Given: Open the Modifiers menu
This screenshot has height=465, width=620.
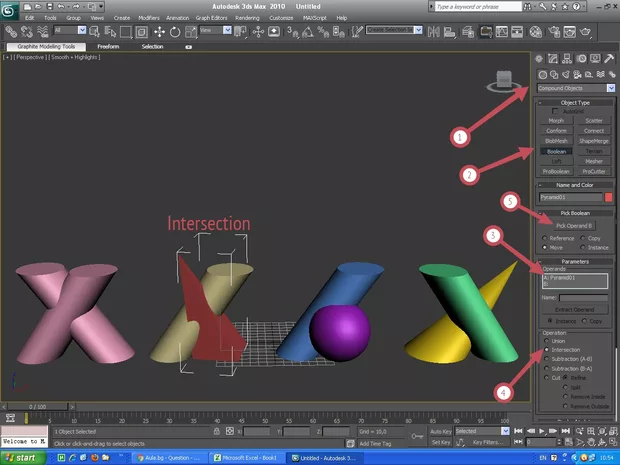Looking at the screenshot, I should tap(148, 18).
